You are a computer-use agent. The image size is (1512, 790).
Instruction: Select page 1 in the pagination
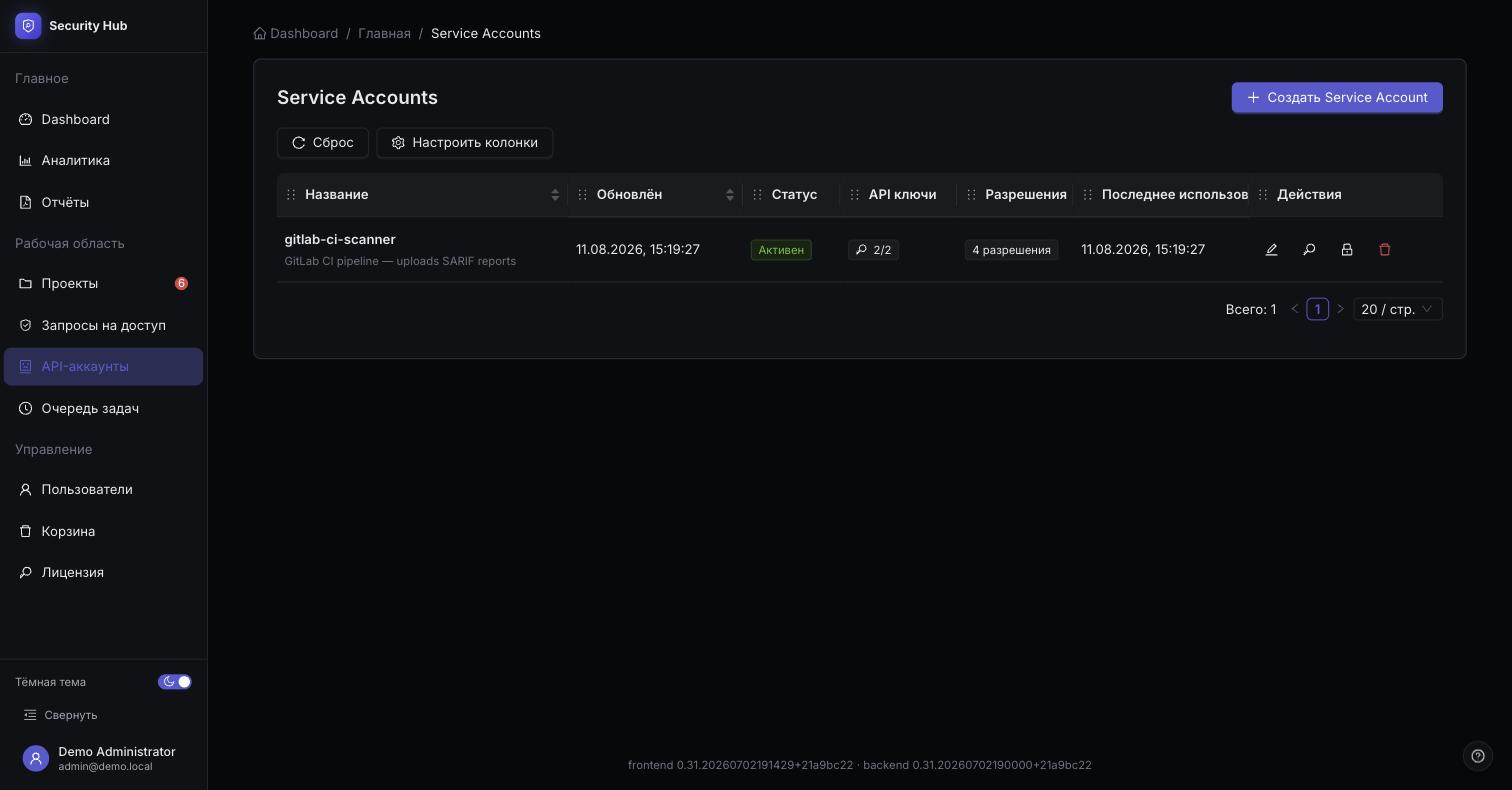(1317, 309)
